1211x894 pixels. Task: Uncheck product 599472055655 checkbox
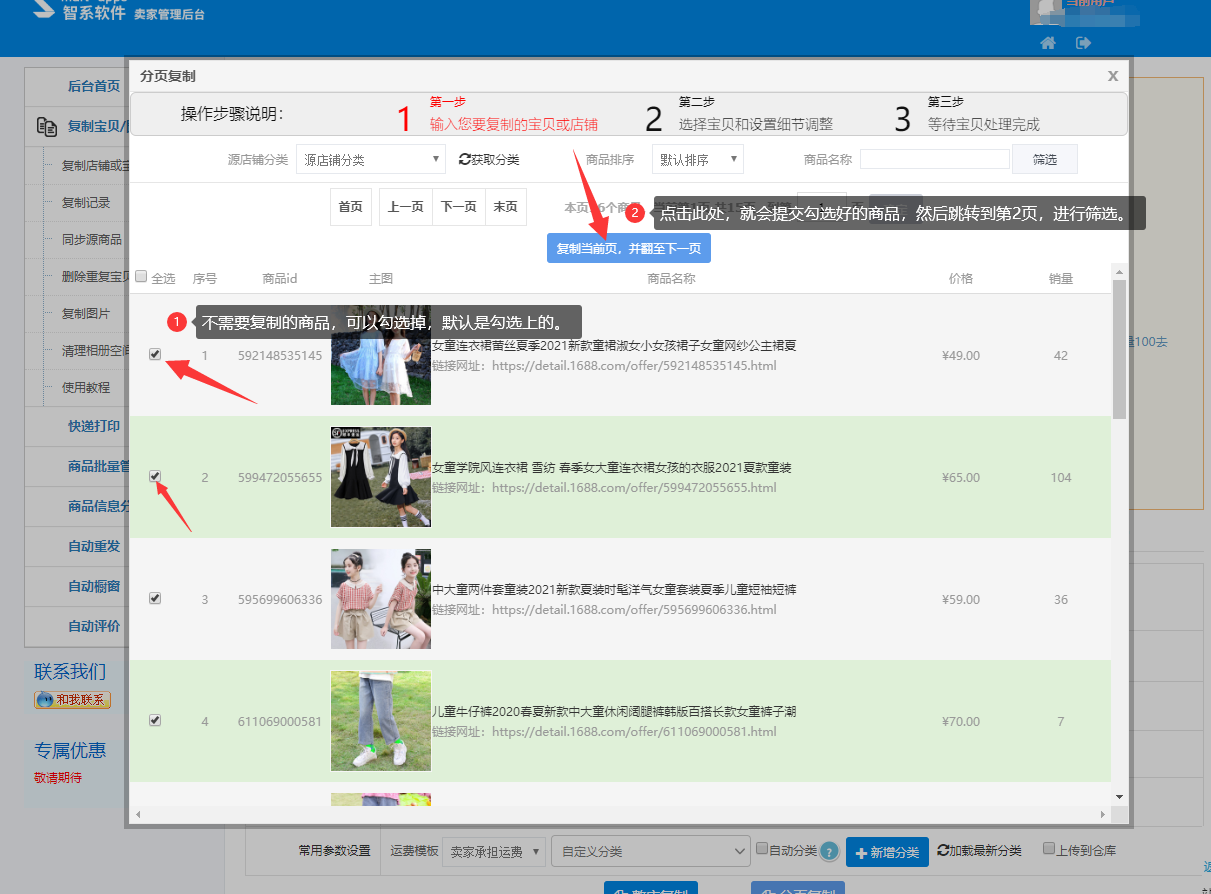(155, 476)
